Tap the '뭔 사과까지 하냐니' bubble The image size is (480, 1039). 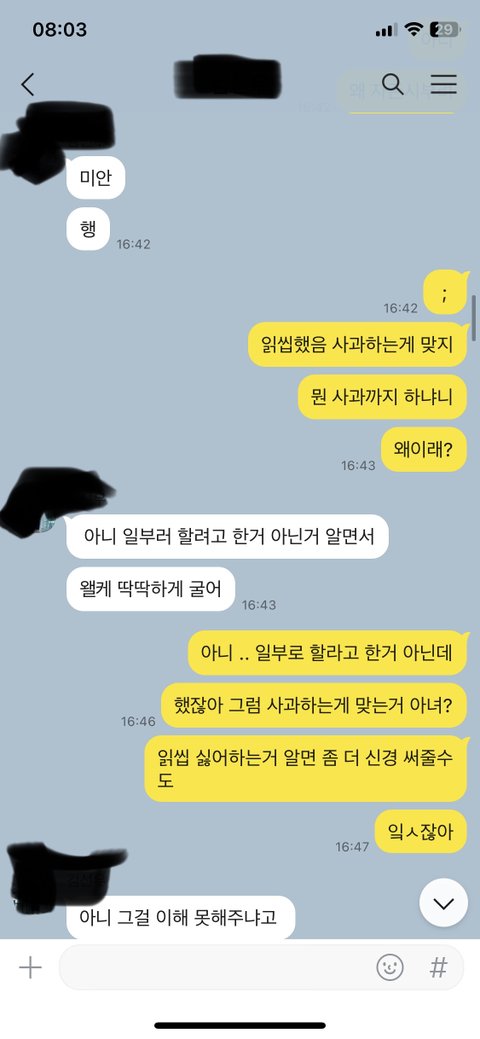pyautogui.click(x=383, y=397)
